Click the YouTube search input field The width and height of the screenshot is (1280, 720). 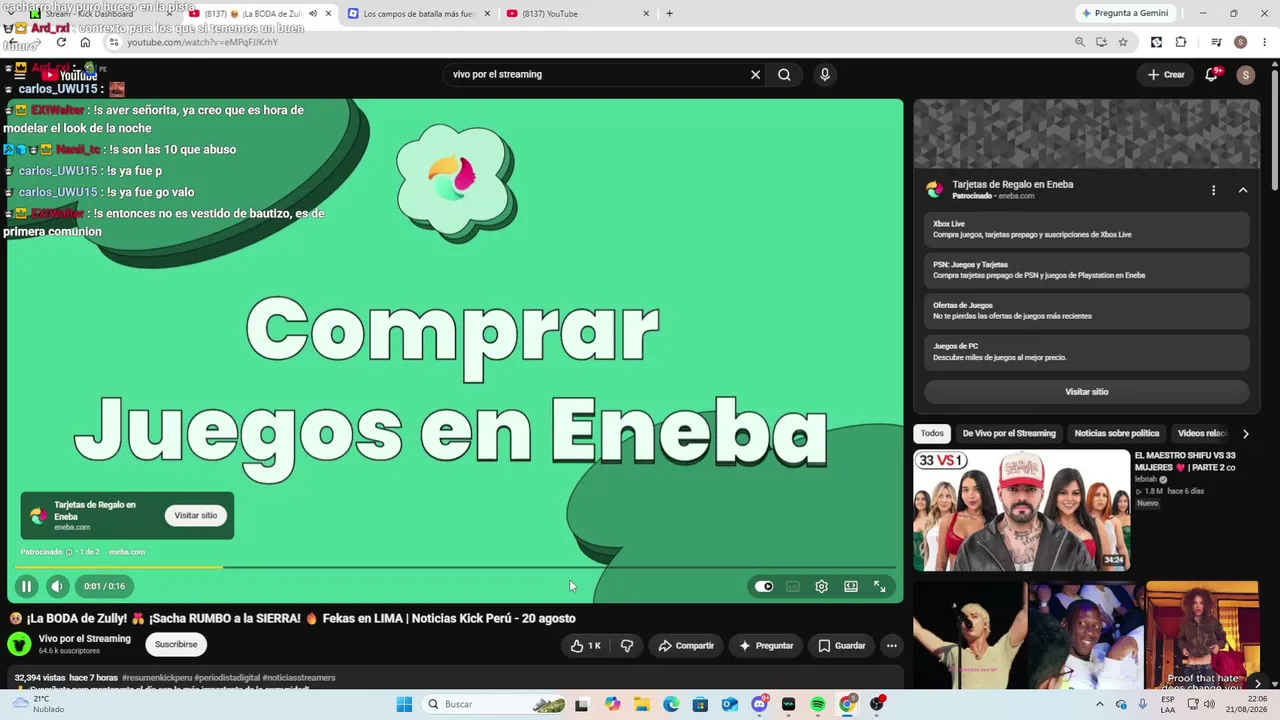pos(597,74)
